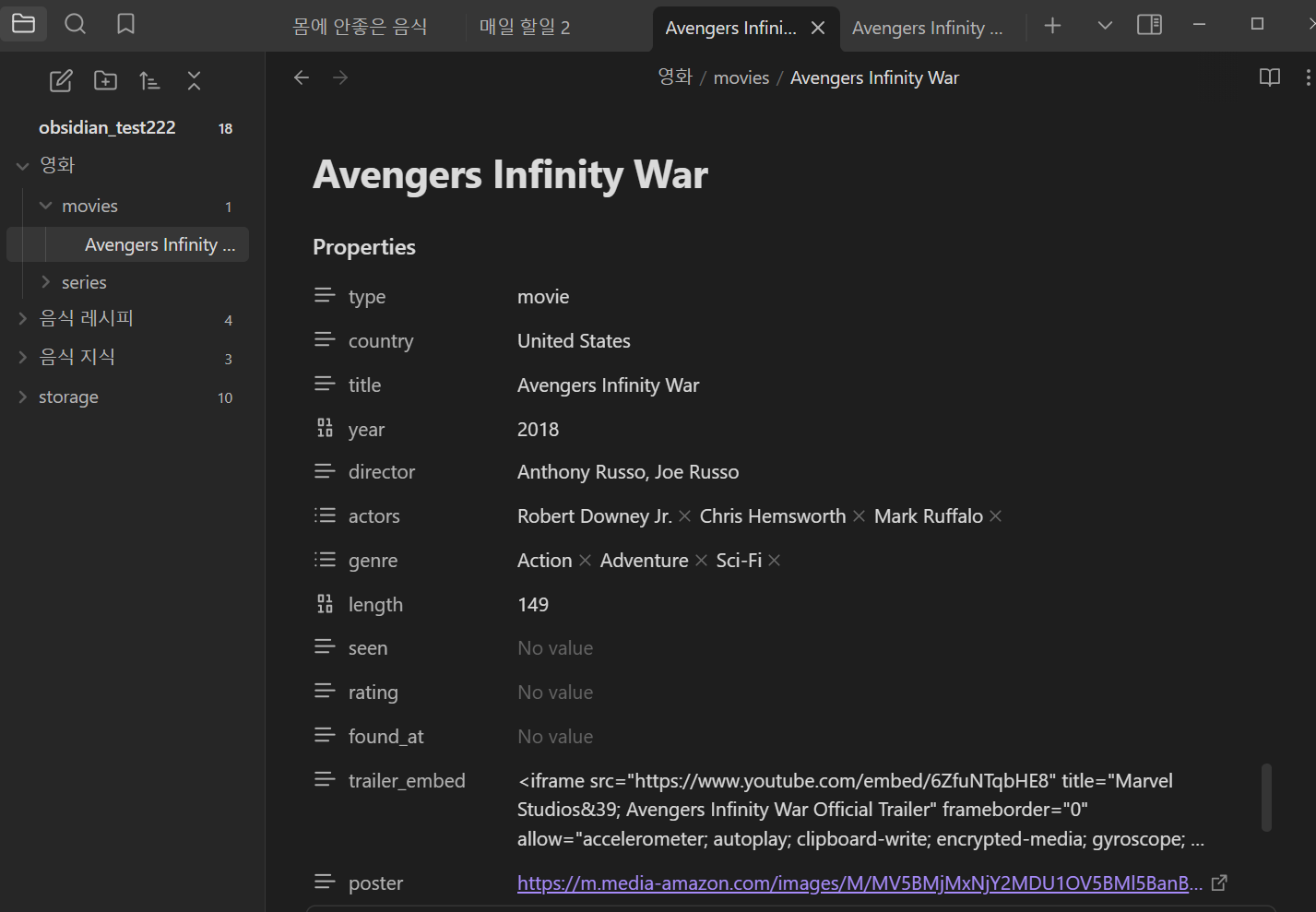Switch to 매일 할일 2 tab

tap(525, 28)
